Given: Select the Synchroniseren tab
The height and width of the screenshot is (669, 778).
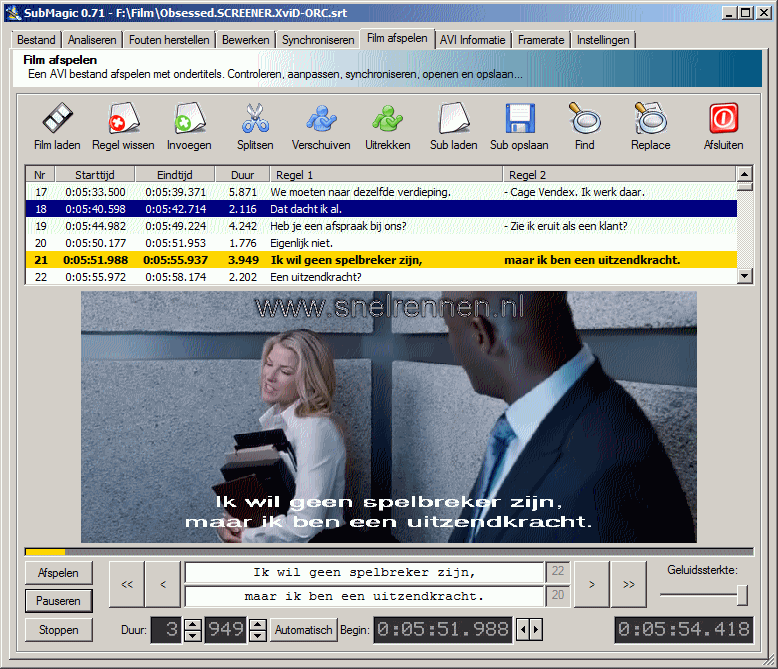Looking at the screenshot, I should (318, 40).
